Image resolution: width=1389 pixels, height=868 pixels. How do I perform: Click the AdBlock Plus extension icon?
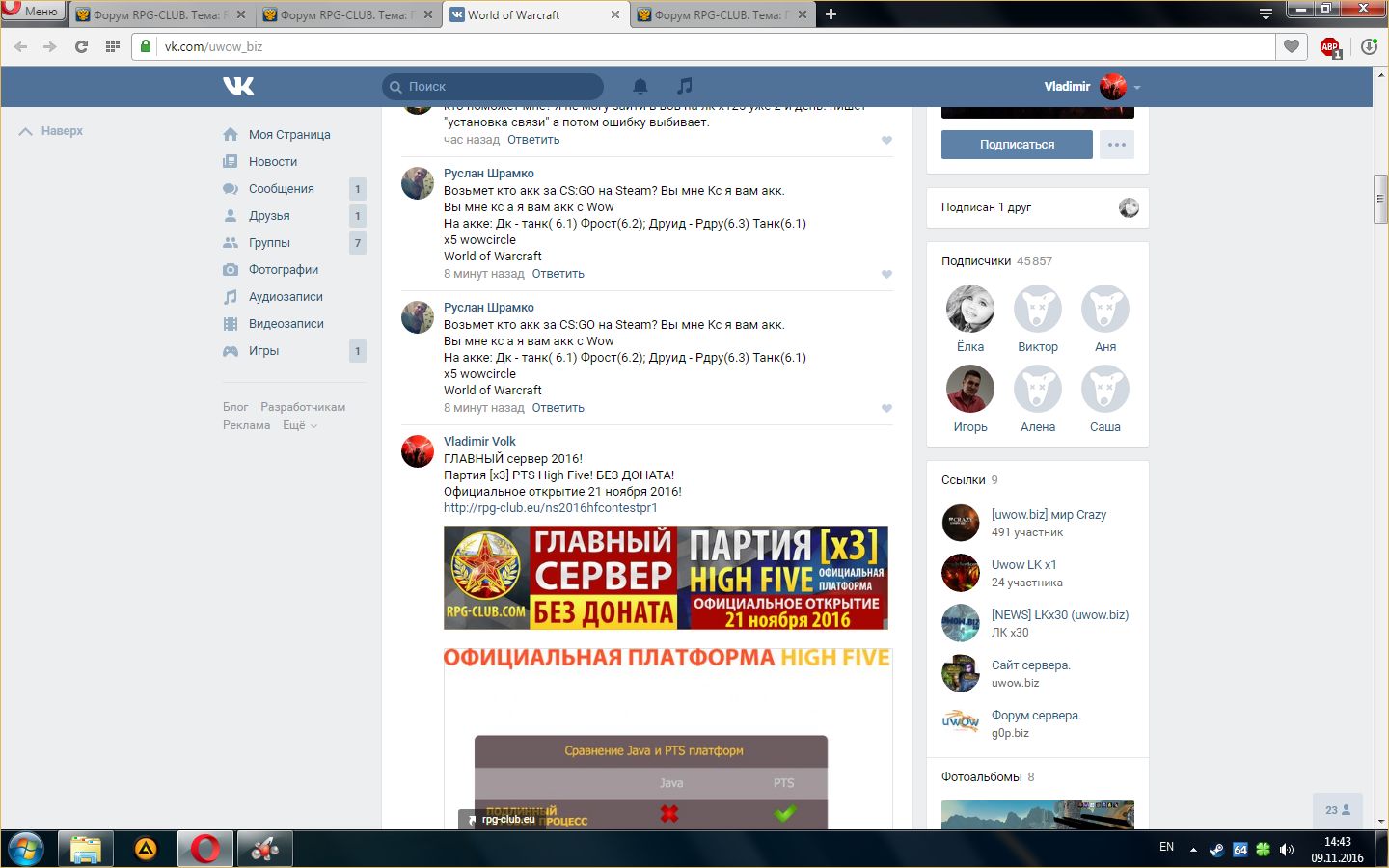pyautogui.click(x=1330, y=46)
